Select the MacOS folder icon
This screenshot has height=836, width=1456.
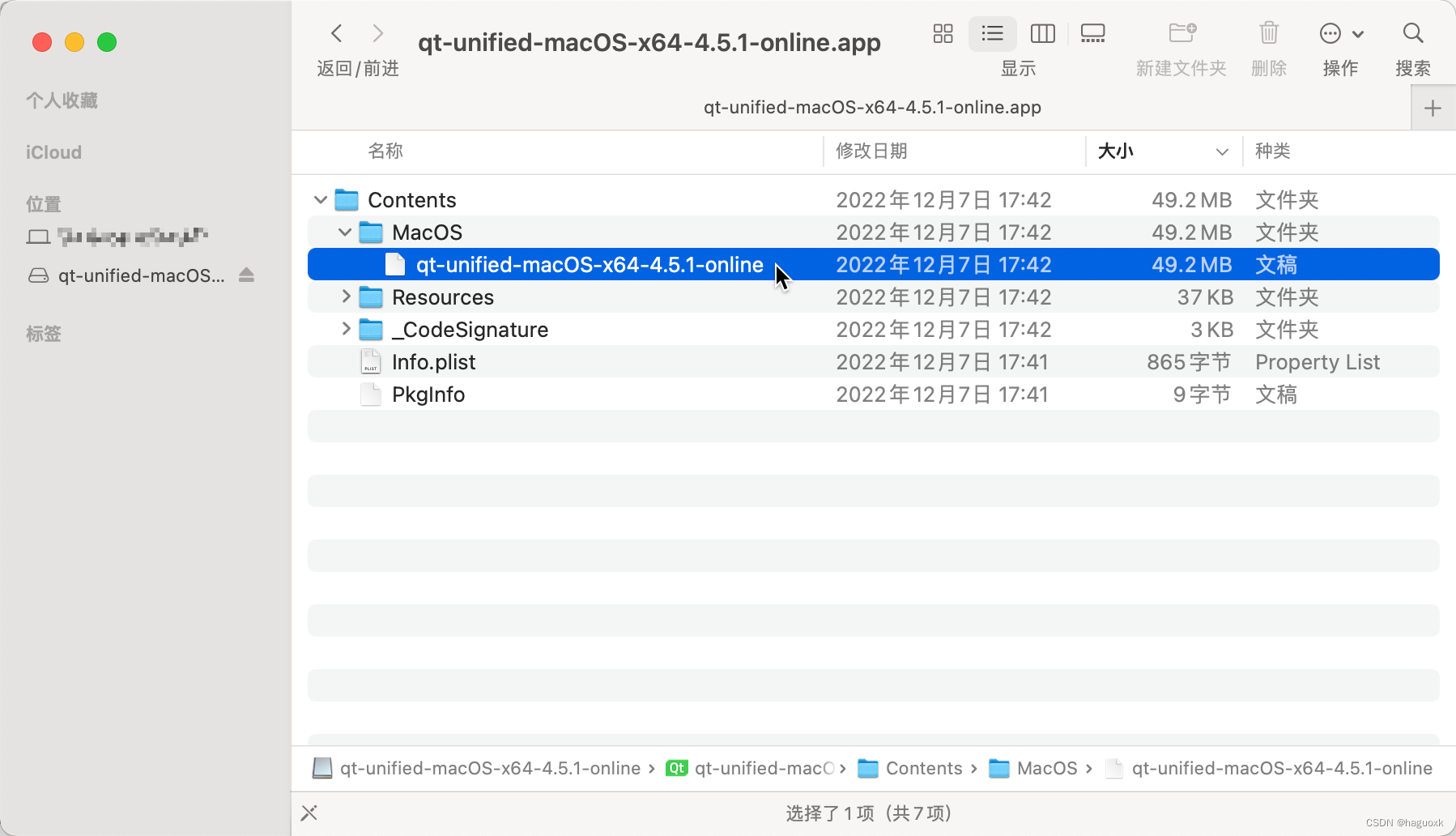tap(371, 232)
